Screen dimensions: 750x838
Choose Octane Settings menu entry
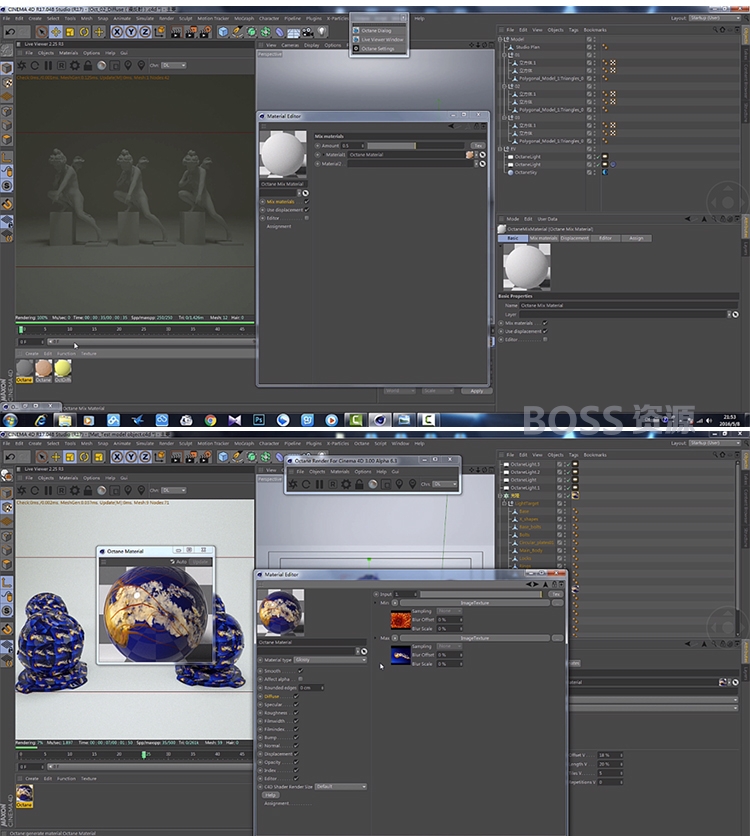click(378, 49)
